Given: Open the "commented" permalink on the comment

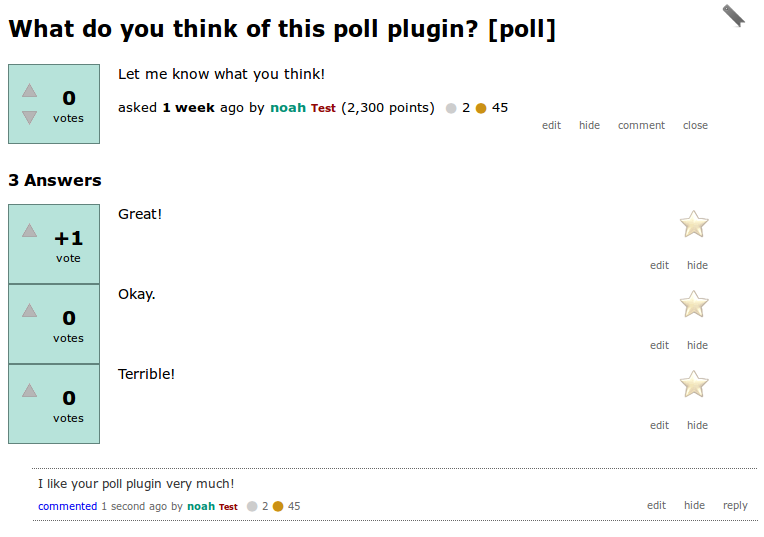Looking at the screenshot, I should click(x=68, y=506).
